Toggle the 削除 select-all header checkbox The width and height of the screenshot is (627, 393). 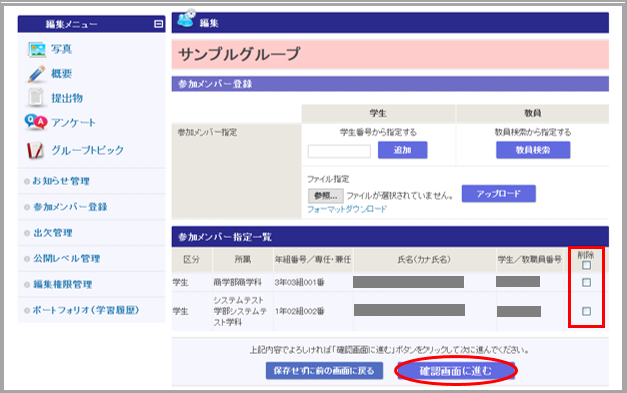pyautogui.click(x=586, y=265)
